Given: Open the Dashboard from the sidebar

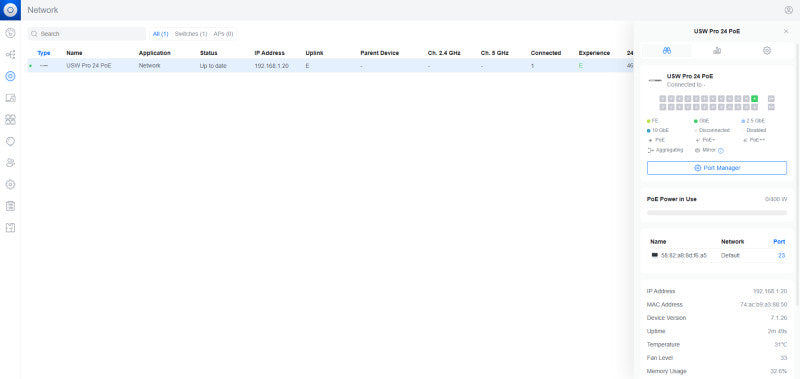Looking at the screenshot, I should pyautogui.click(x=10, y=33).
